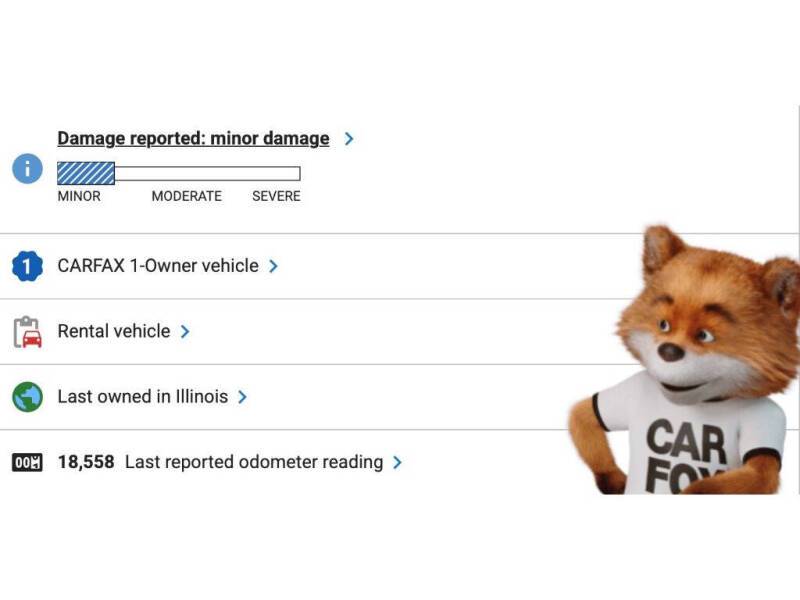Click the blue info circle icon

coord(27,168)
